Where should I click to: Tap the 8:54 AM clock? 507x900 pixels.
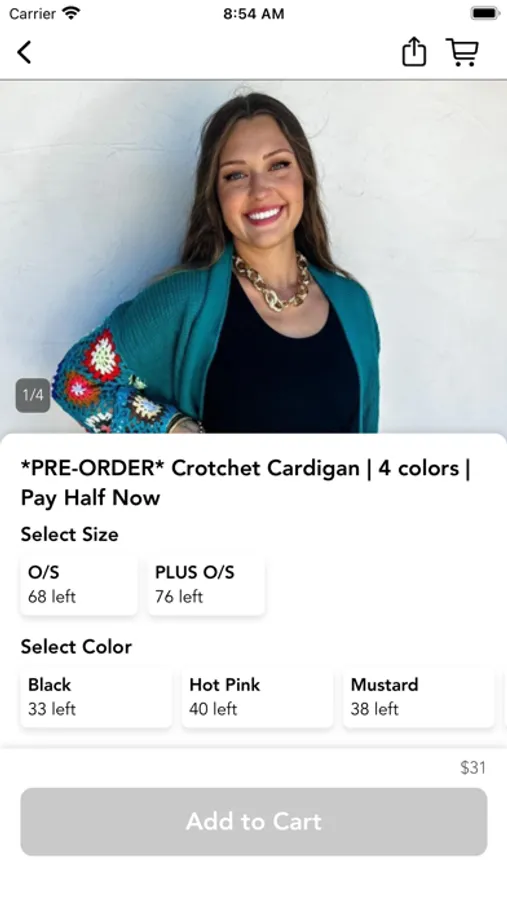254,13
